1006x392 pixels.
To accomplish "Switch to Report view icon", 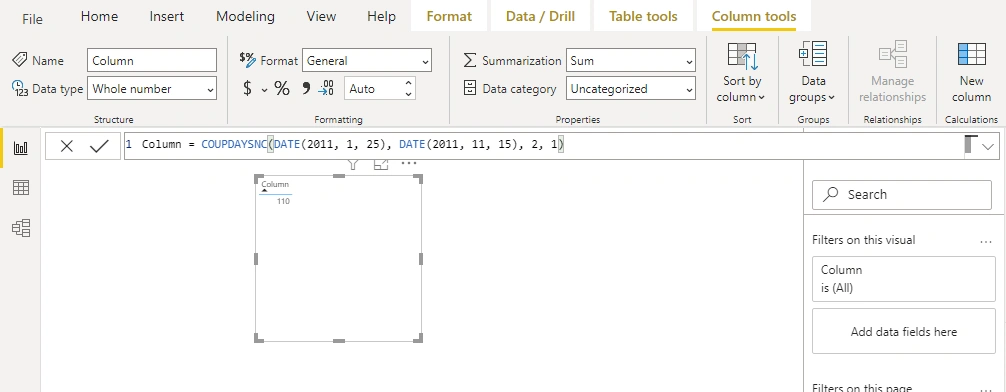I will pos(21,148).
